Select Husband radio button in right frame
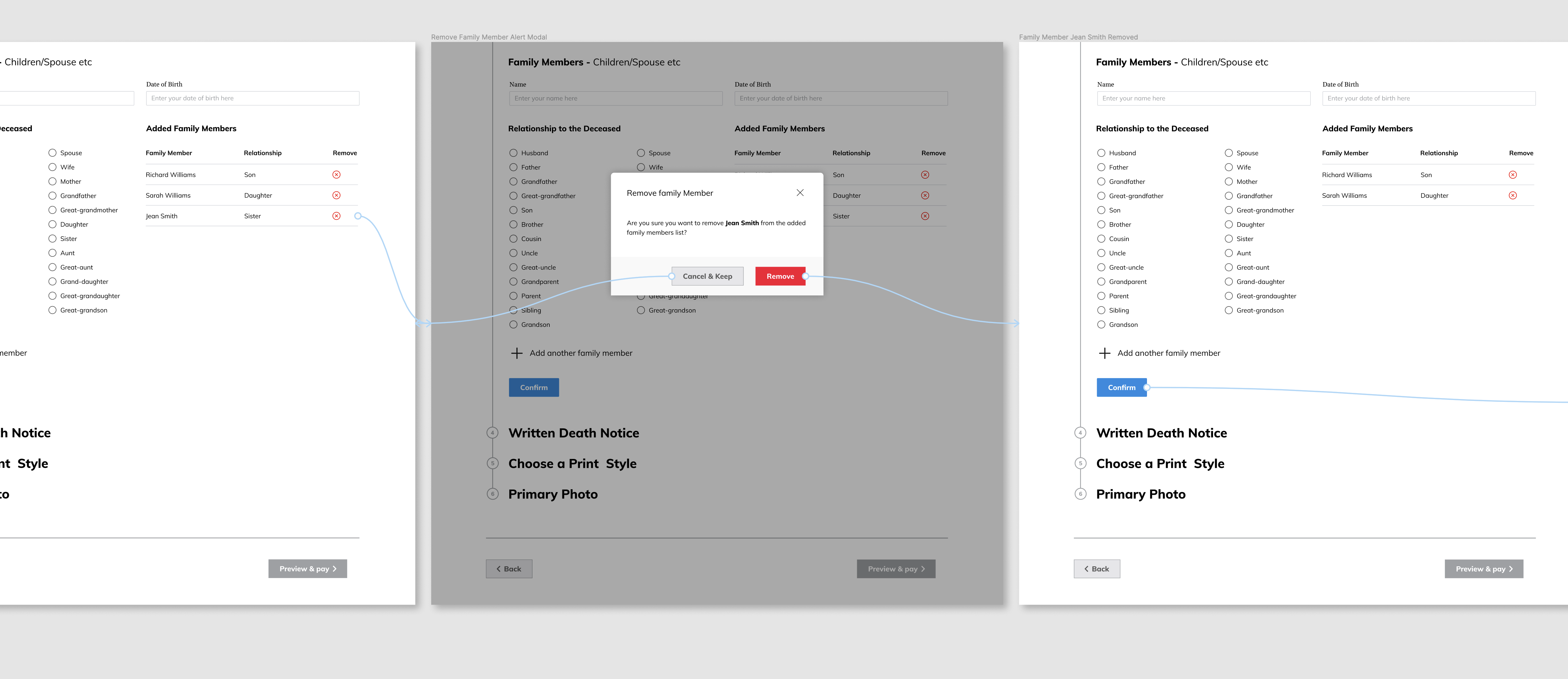This screenshot has height=679, width=1568. [x=1101, y=153]
